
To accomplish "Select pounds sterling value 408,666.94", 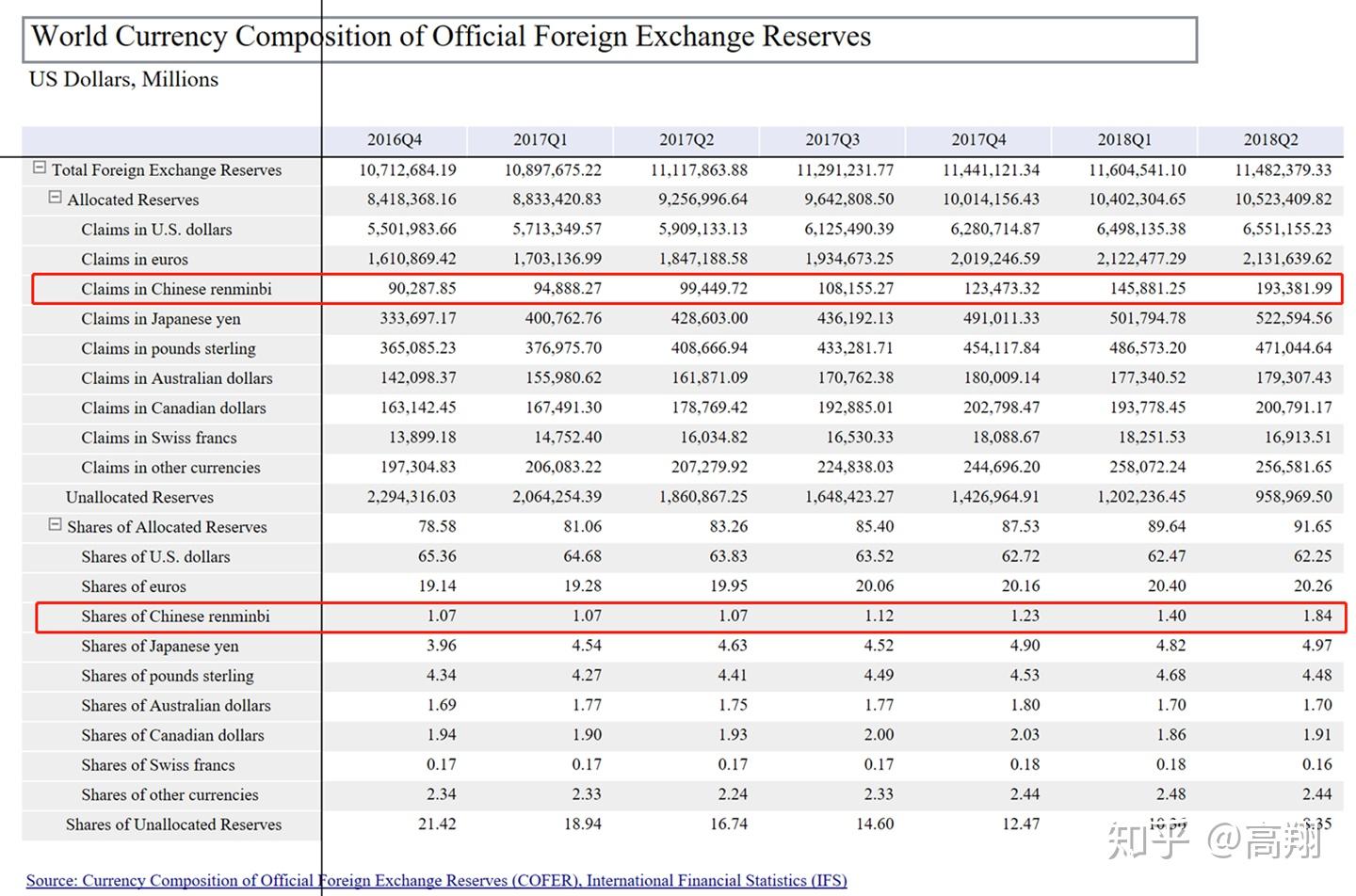I will [709, 348].
